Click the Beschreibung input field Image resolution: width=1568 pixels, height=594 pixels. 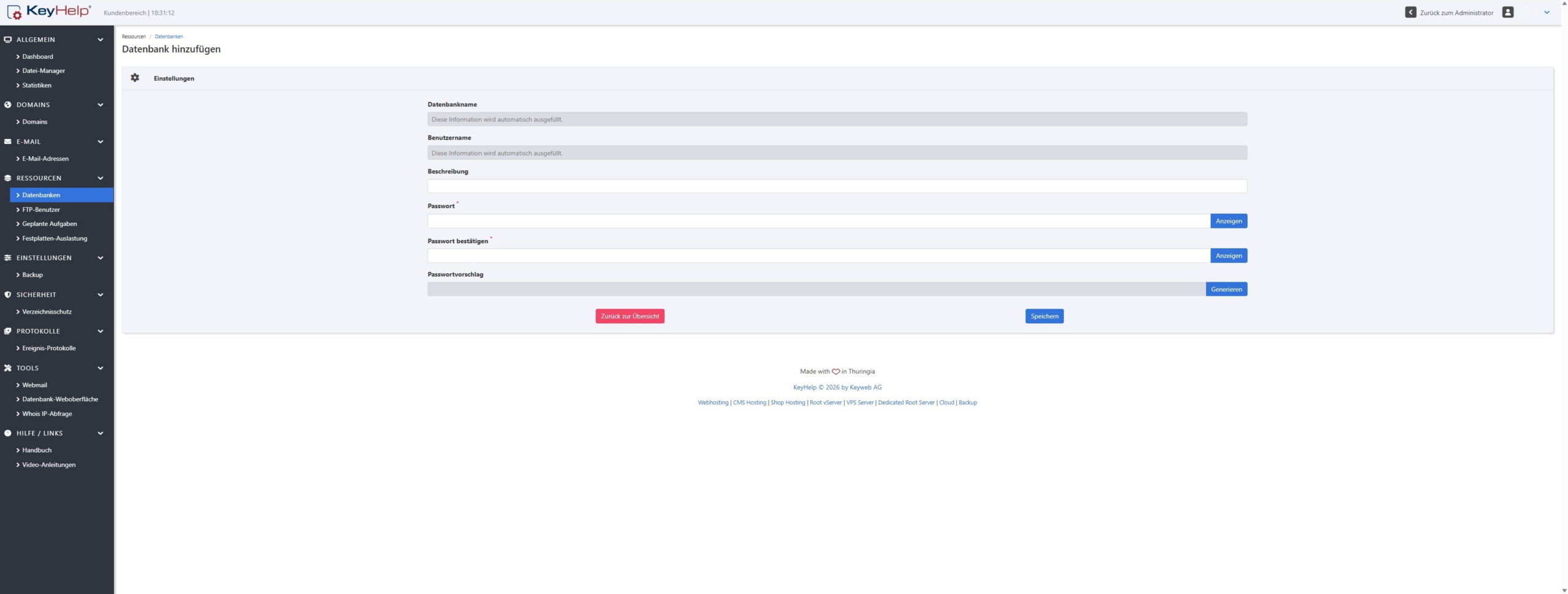point(837,186)
